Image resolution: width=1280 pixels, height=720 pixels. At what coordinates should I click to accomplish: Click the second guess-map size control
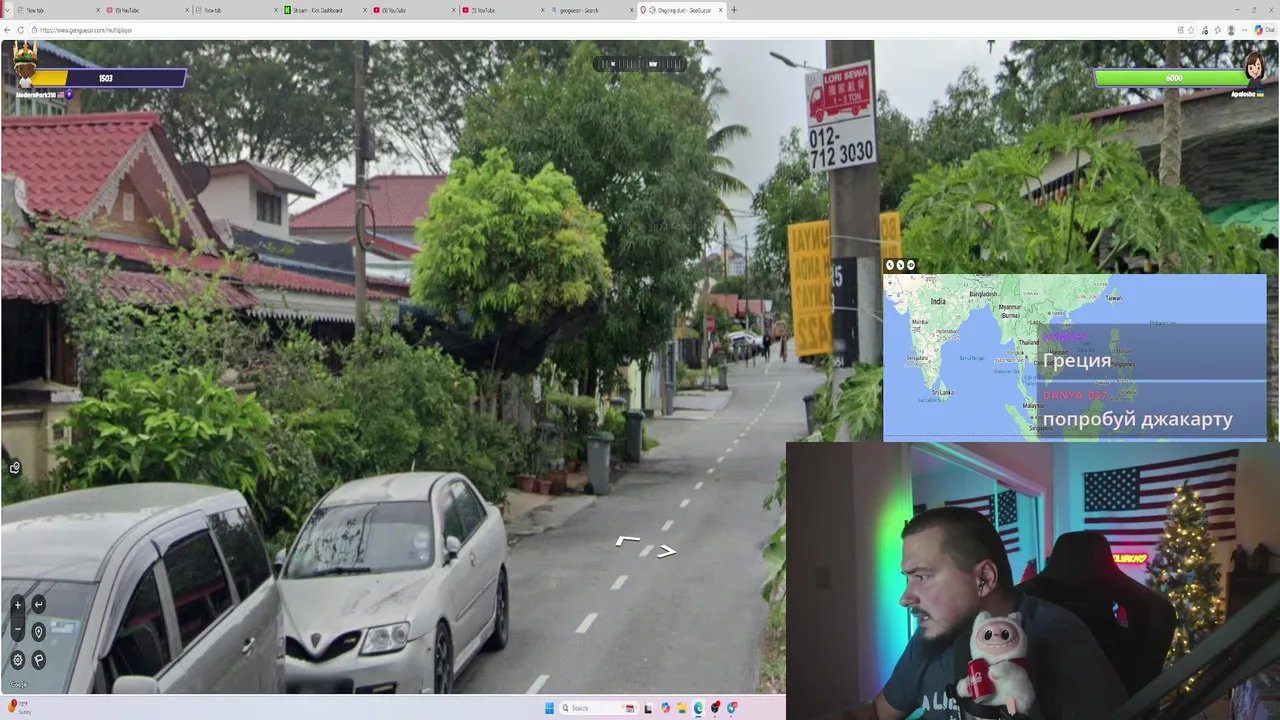[900, 265]
